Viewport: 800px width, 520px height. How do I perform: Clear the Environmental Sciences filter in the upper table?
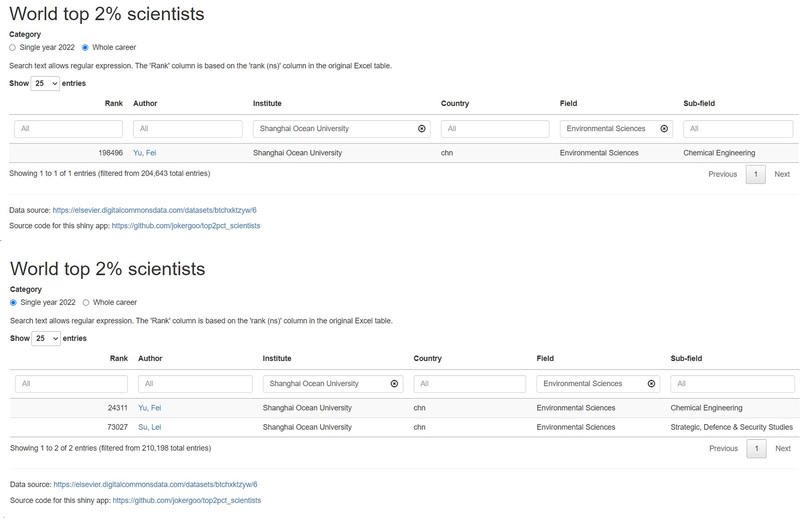pyautogui.click(x=664, y=129)
